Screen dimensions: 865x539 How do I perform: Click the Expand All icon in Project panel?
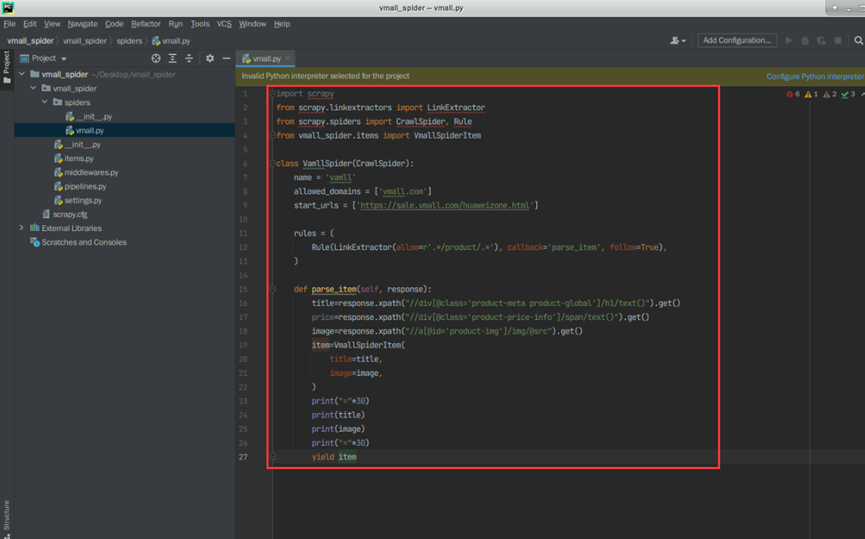point(172,58)
